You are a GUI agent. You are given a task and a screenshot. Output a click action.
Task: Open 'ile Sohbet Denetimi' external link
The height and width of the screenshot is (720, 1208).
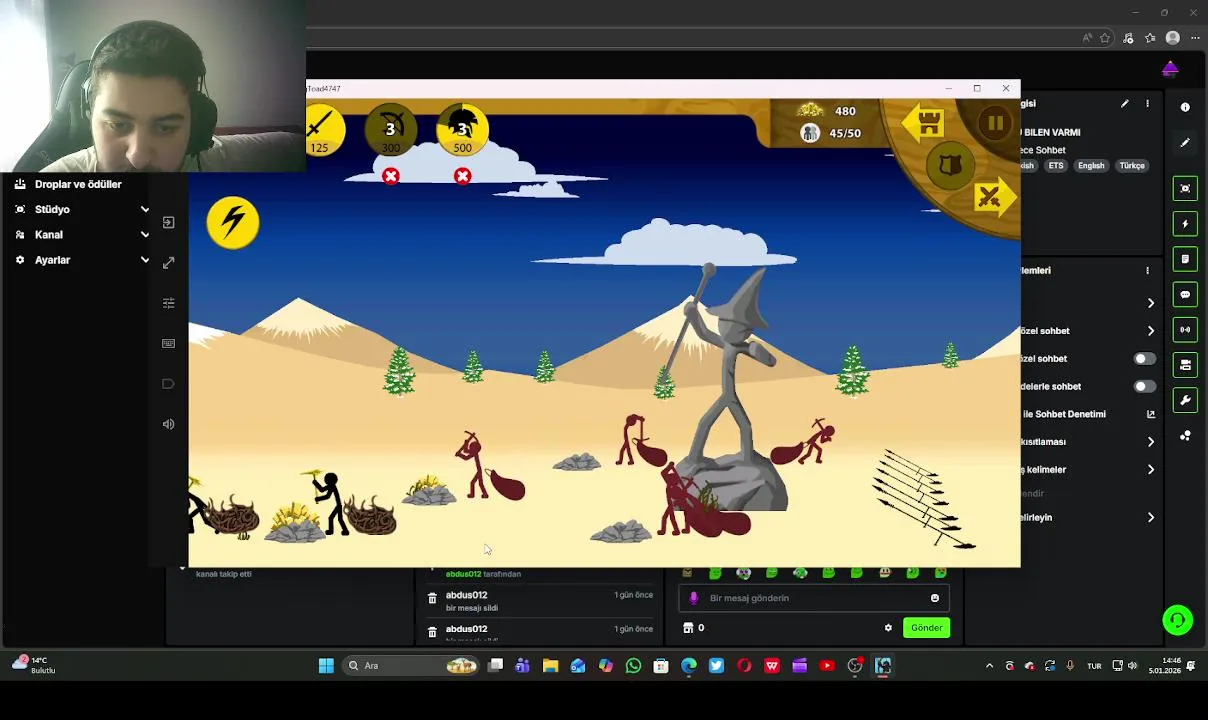click(x=1150, y=414)
